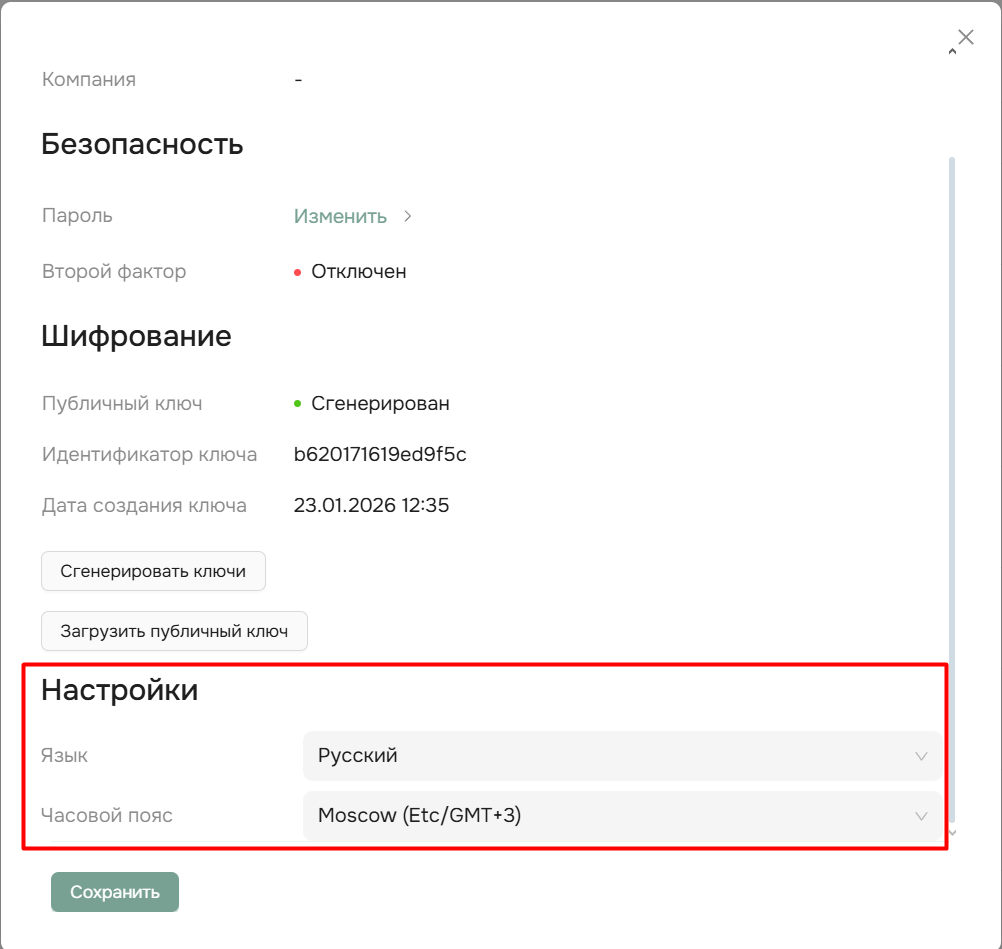Click the Изменить password link
Viewport: 1002px width, 949px height.
coord(340,216)
